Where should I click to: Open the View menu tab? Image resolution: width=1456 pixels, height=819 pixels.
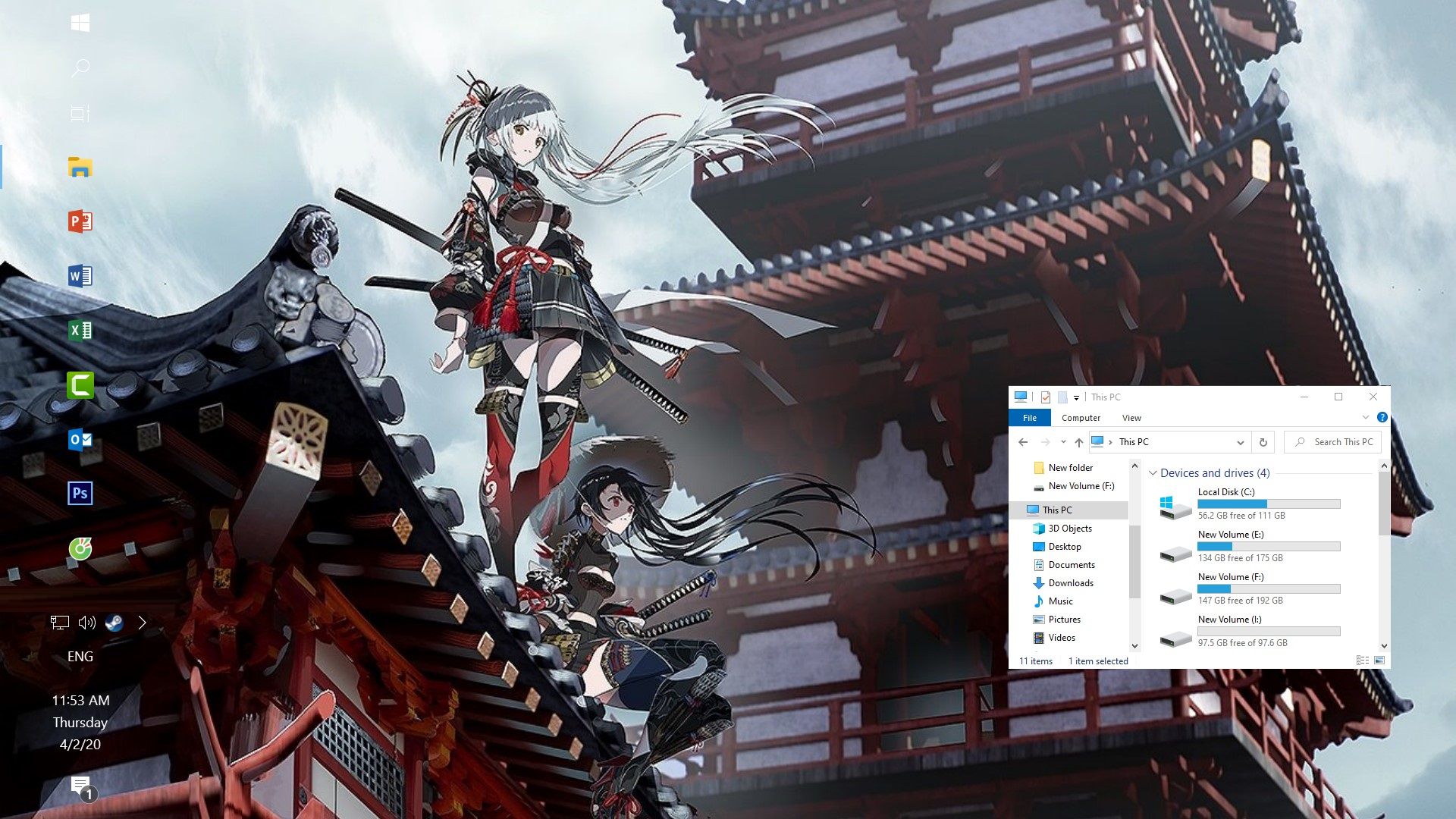1131,417
